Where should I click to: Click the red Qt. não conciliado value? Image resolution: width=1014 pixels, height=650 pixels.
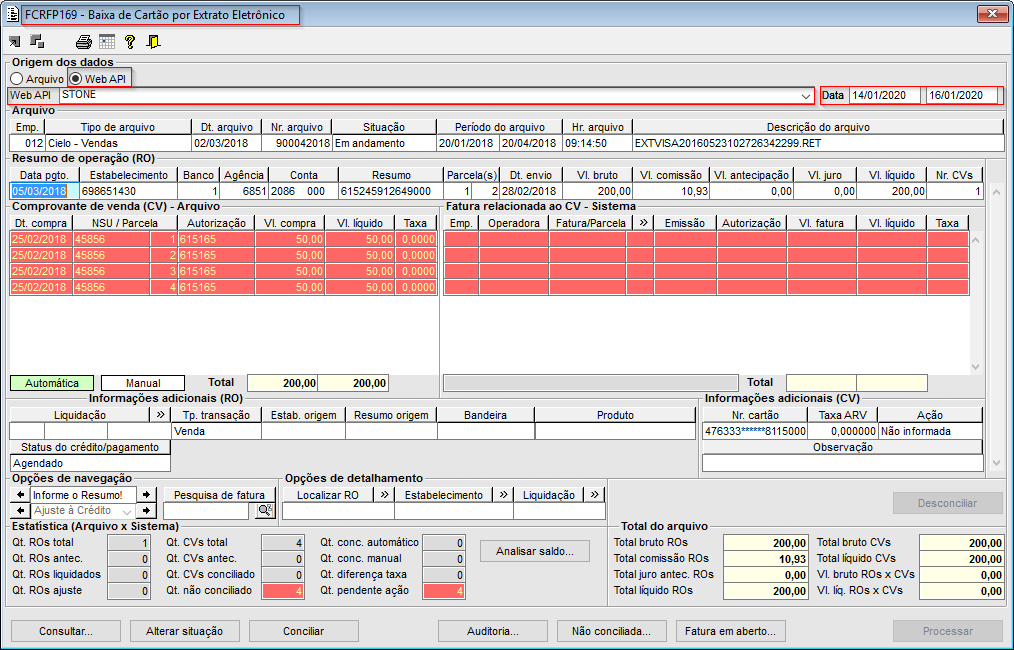283,590
